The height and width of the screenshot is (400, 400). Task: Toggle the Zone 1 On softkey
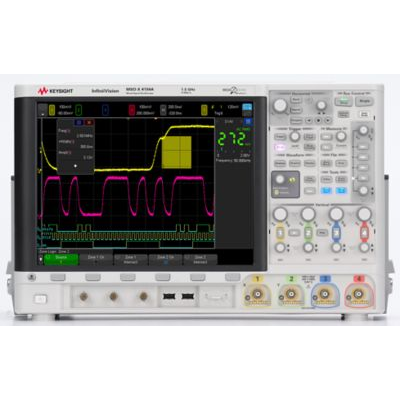(x=96, y=259)
